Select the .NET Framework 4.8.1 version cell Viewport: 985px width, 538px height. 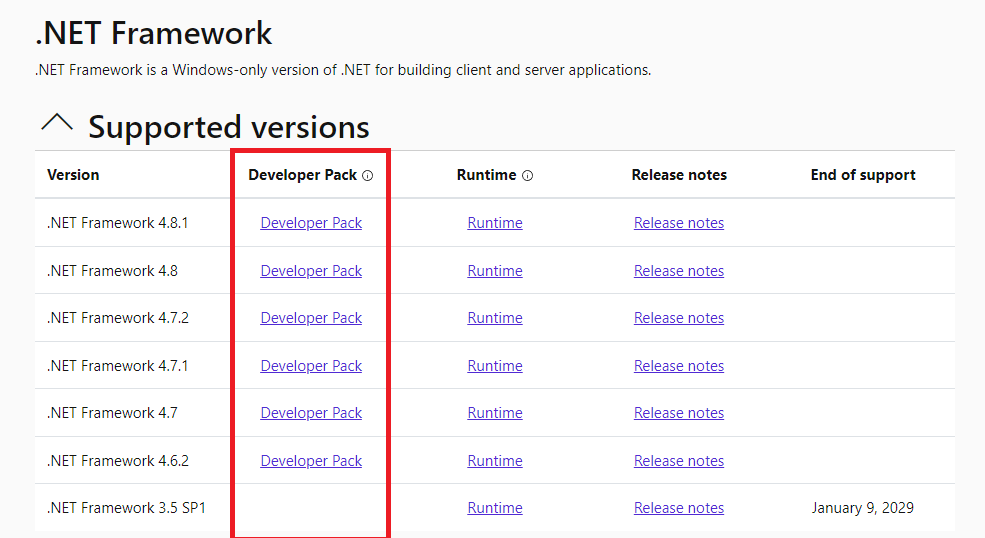click(117, 223)
